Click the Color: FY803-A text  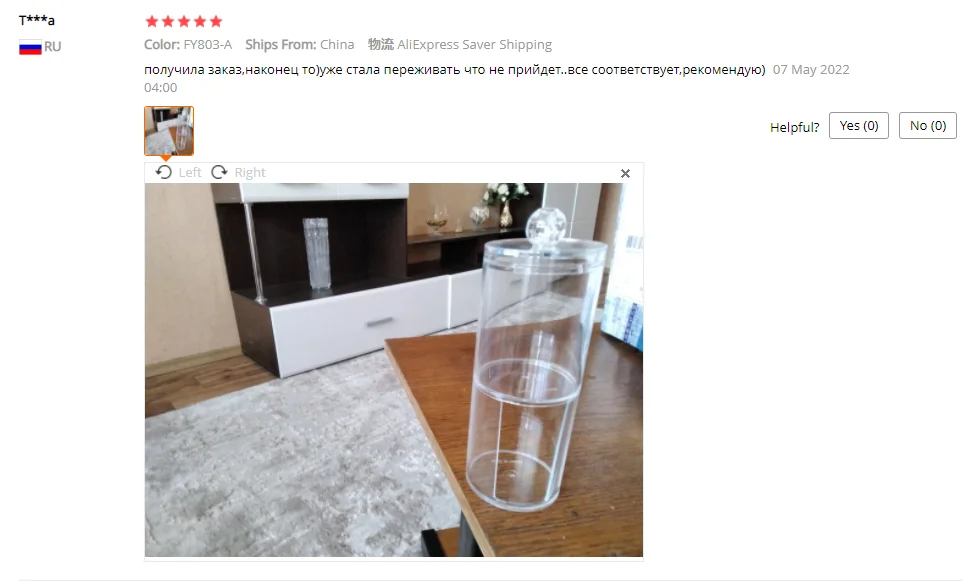[188, 44]
